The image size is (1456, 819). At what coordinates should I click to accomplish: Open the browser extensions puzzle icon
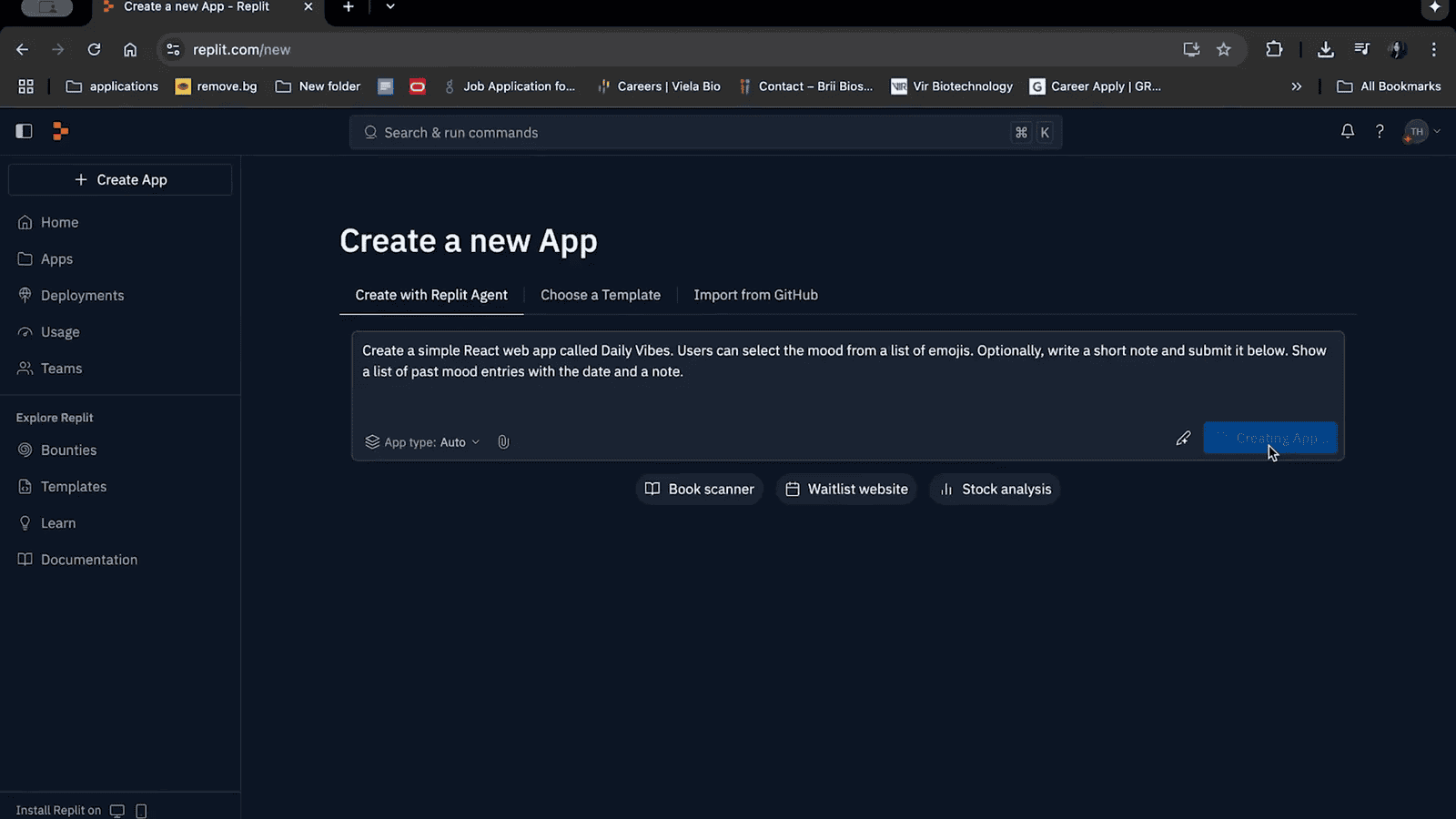1274,50
